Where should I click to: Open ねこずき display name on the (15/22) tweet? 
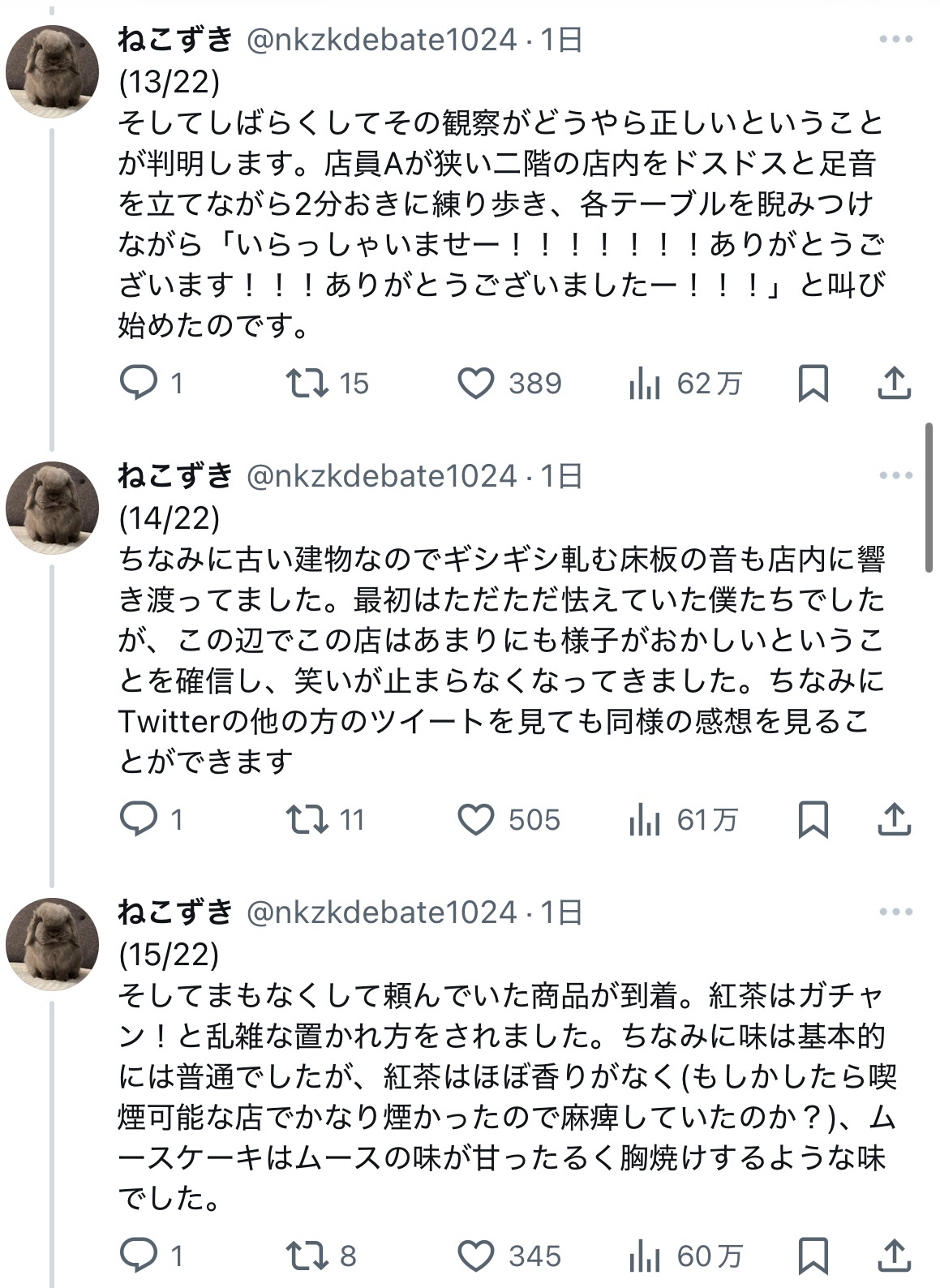[x=175, y=912]
